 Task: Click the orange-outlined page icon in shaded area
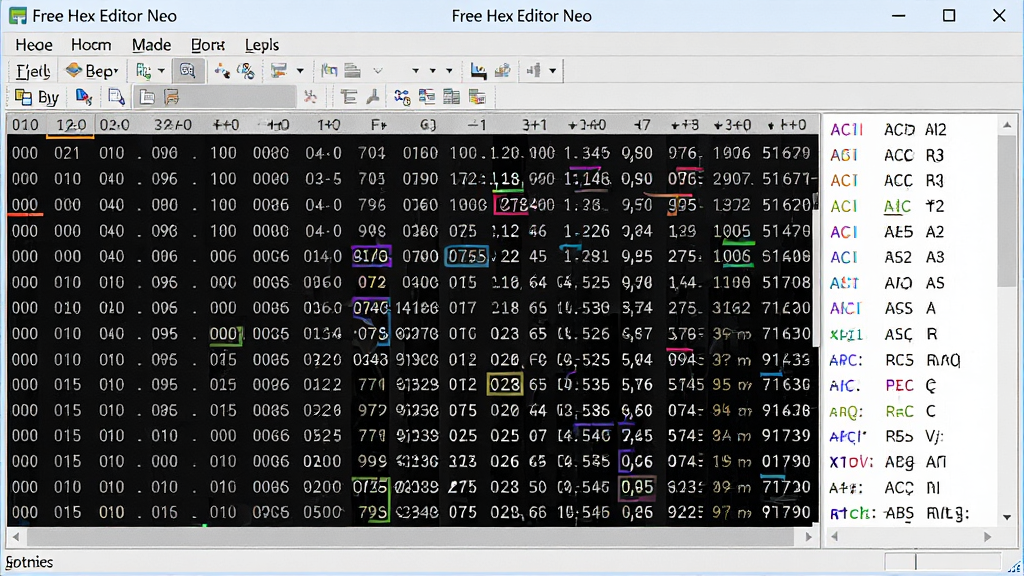click(172, 97)
